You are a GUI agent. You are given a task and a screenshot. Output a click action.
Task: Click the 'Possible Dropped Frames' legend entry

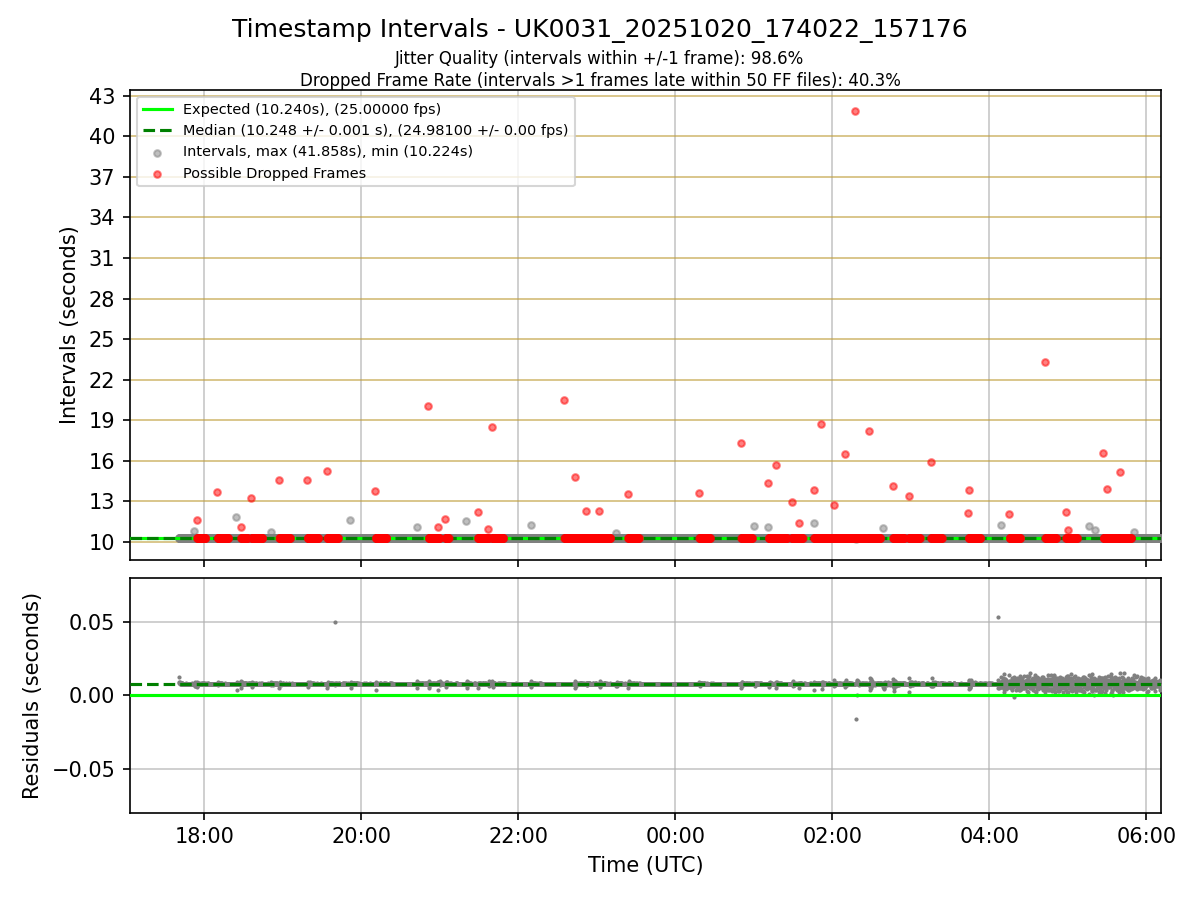274,173
